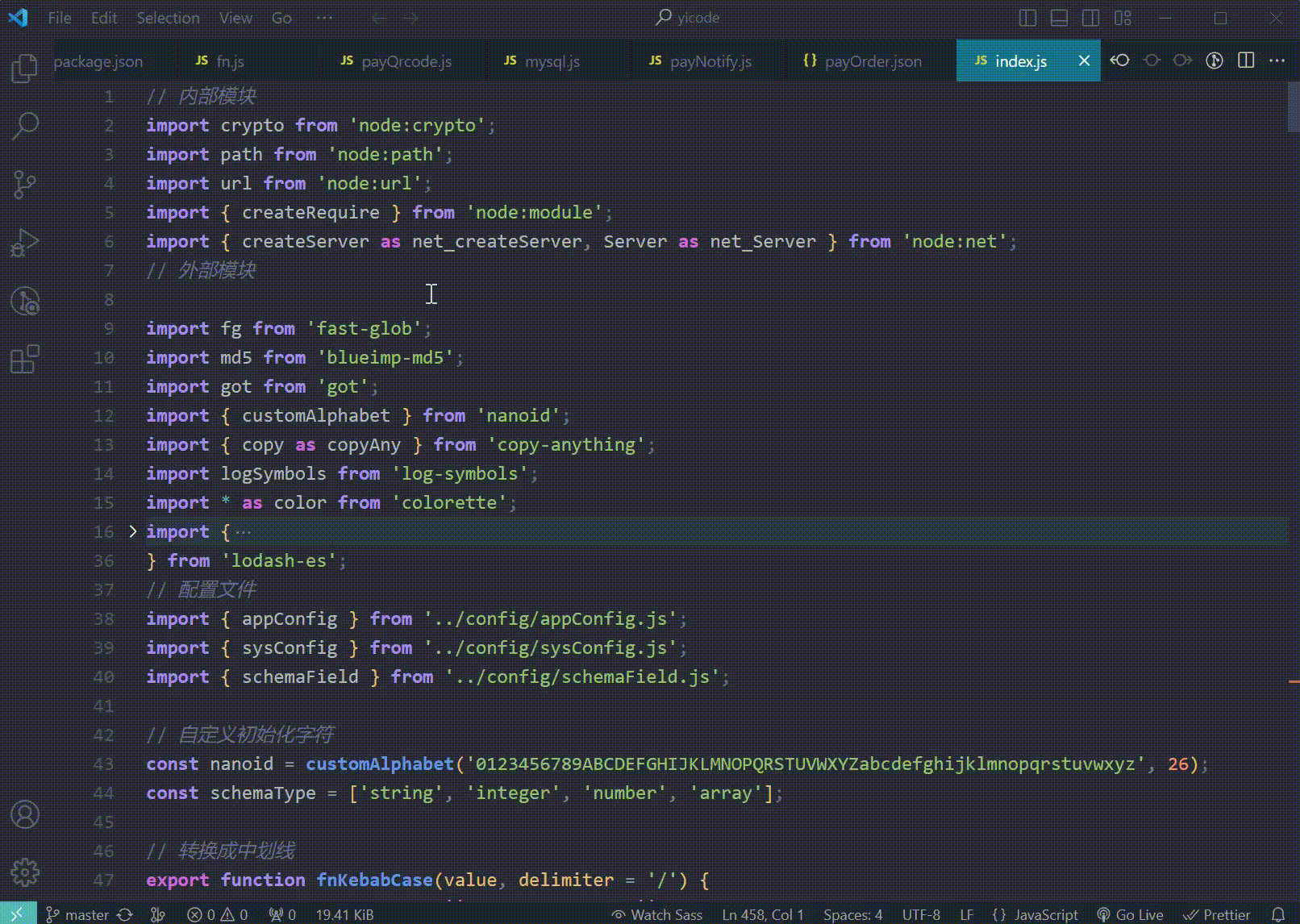Screen dimensions: 1300x924
Task: Split the editor into two panes
Action: pyautogui.click(x=1246, y=60)
